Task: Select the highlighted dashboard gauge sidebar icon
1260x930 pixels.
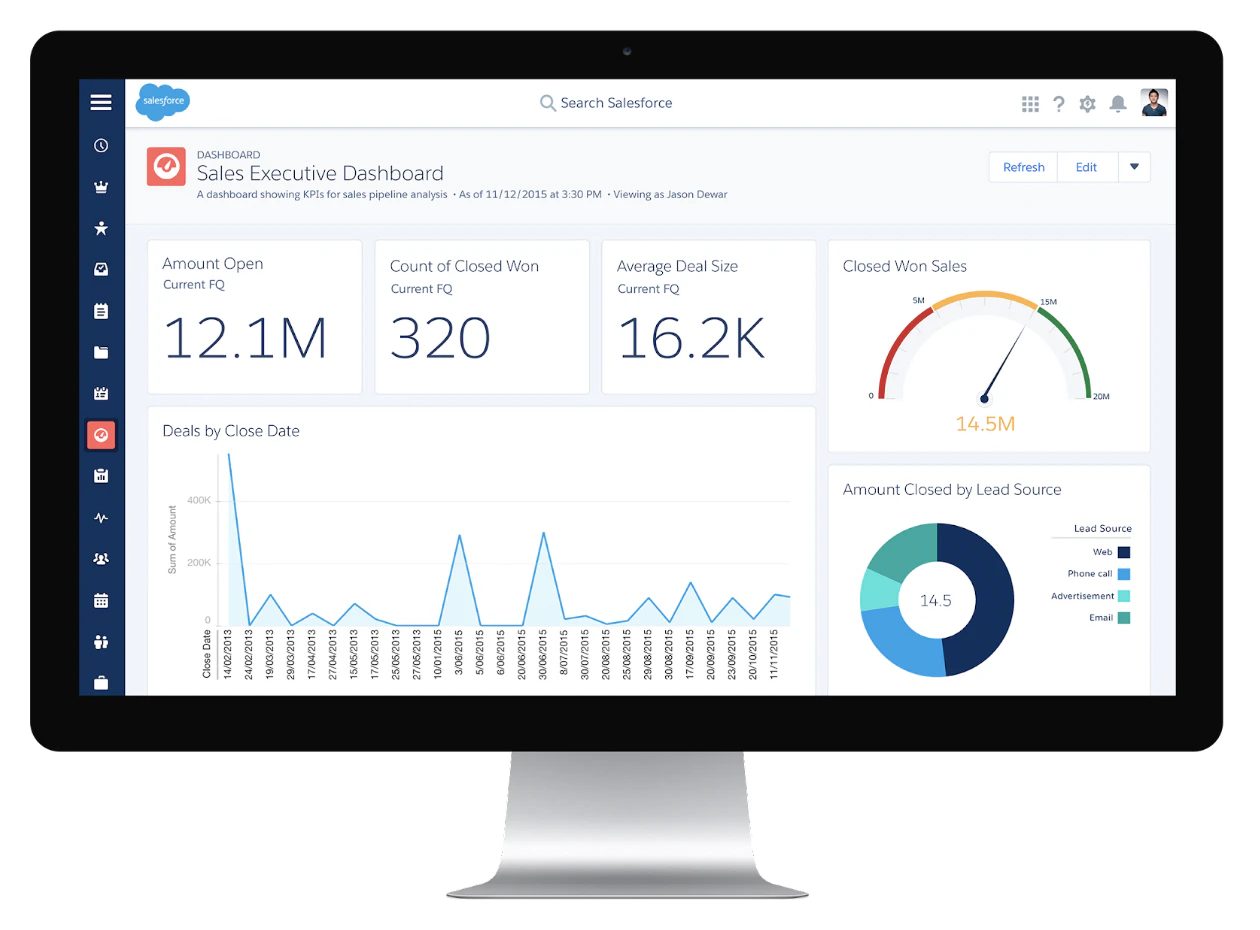Action: point(101,435)
